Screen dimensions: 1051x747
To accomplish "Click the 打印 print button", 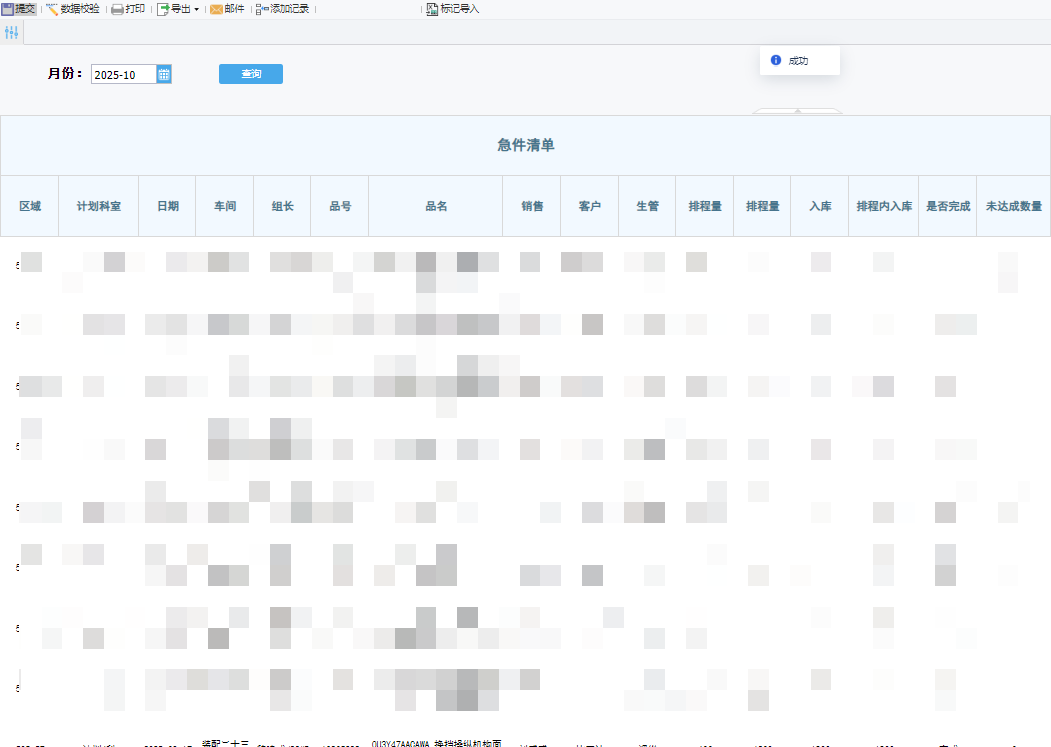I will click(x=128, y=9).
